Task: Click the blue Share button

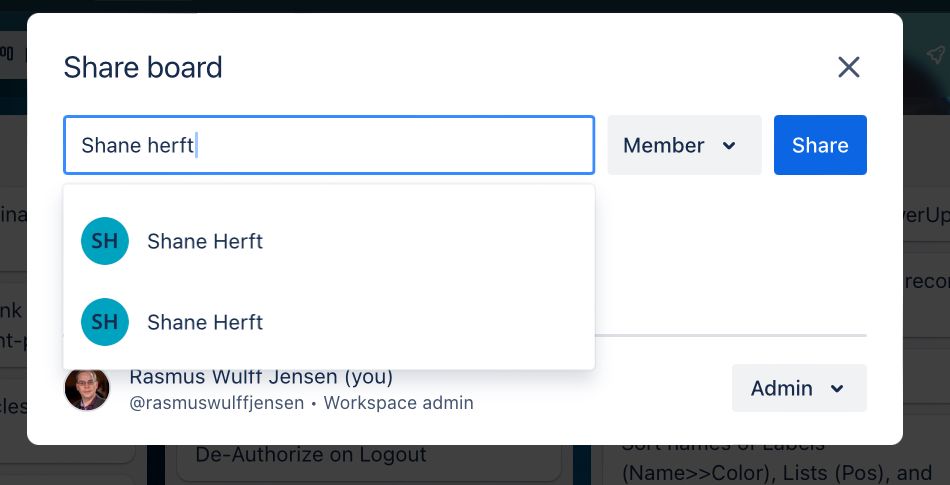Action: (x=820, y=146)
